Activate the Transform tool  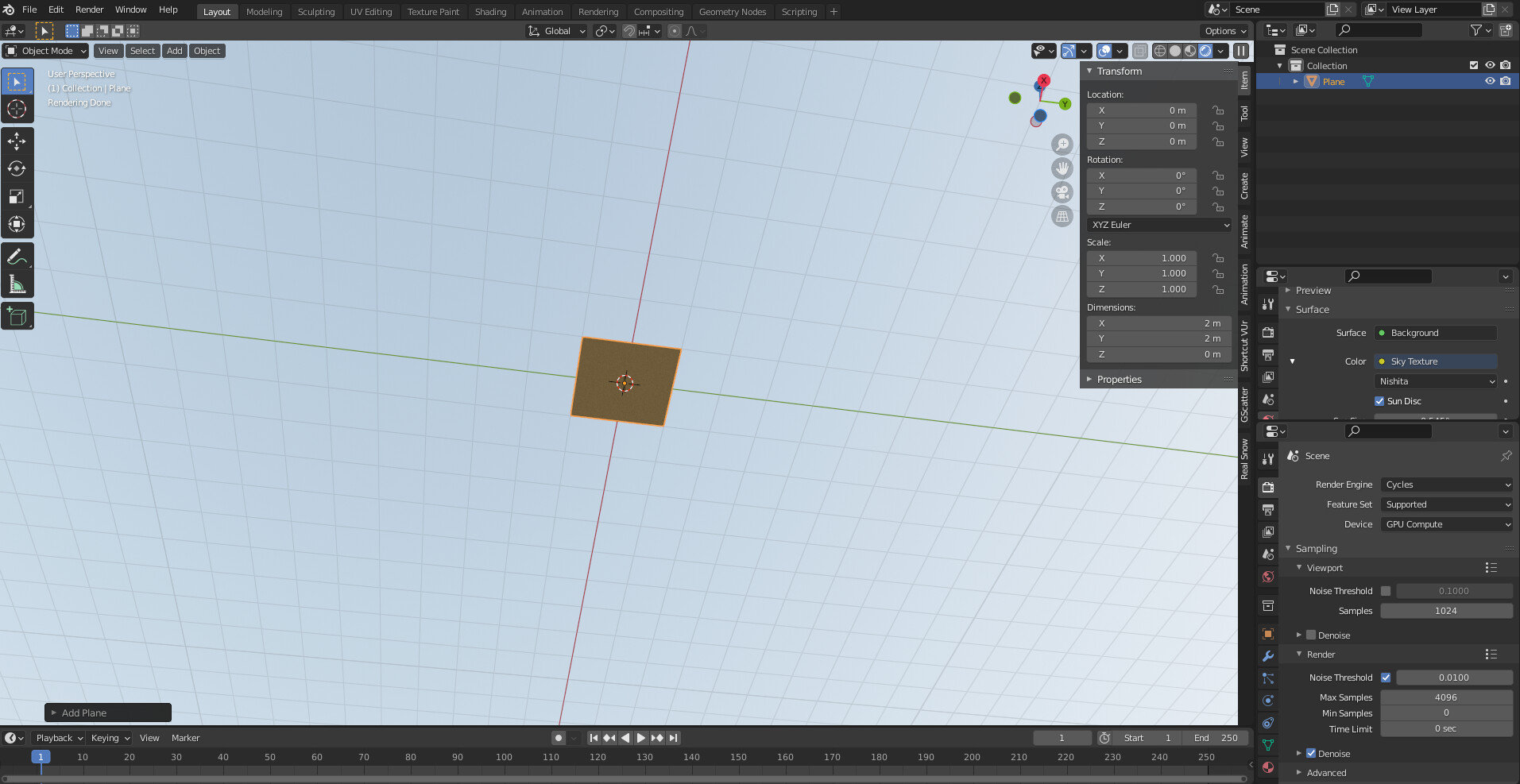[x=17, y=225]
